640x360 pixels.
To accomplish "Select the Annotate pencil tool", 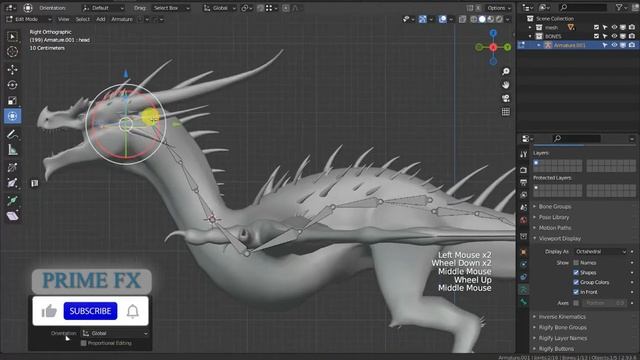I will coord(12,134).
